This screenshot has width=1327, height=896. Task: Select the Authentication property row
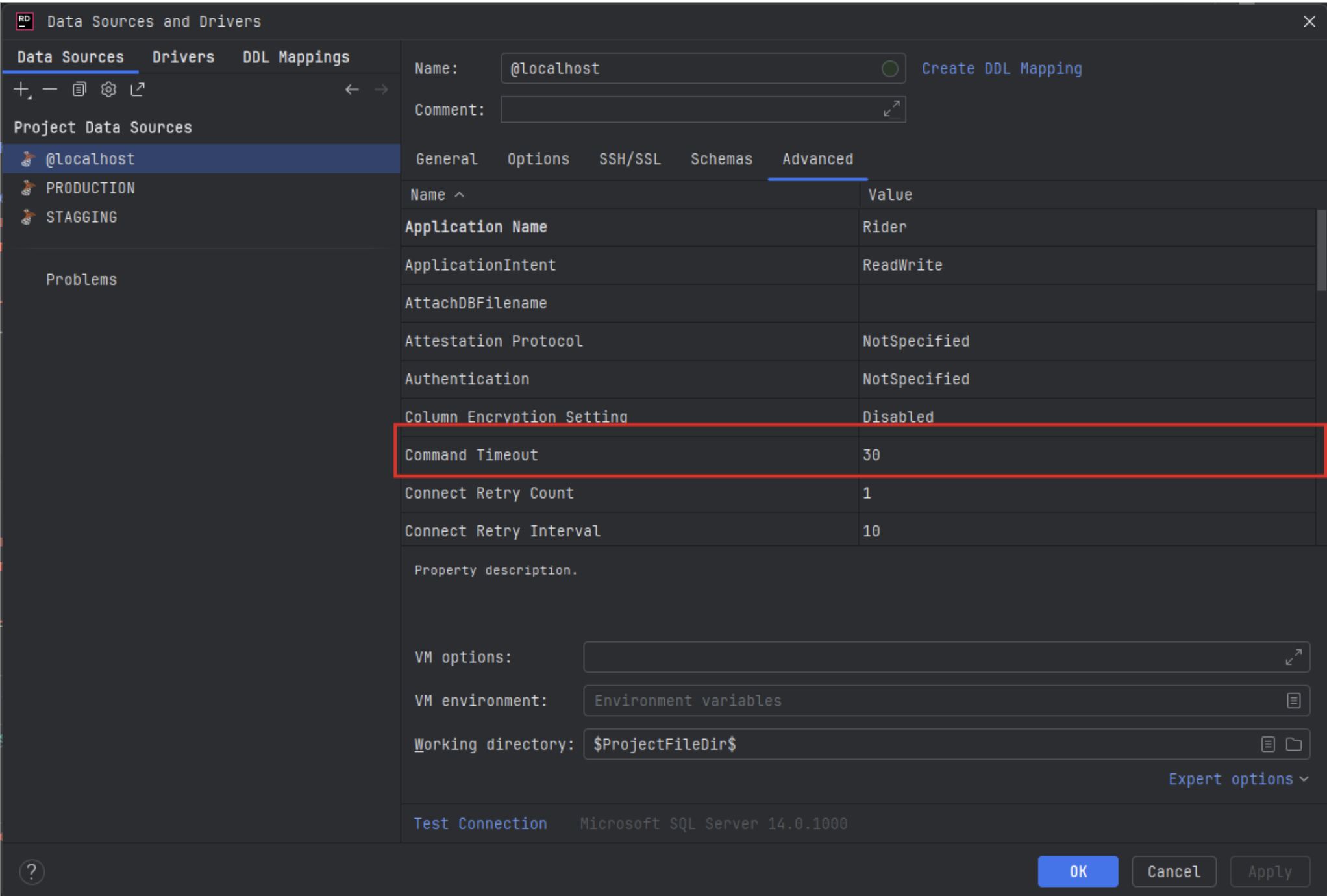pyautogui.click(x=630, y=379)
